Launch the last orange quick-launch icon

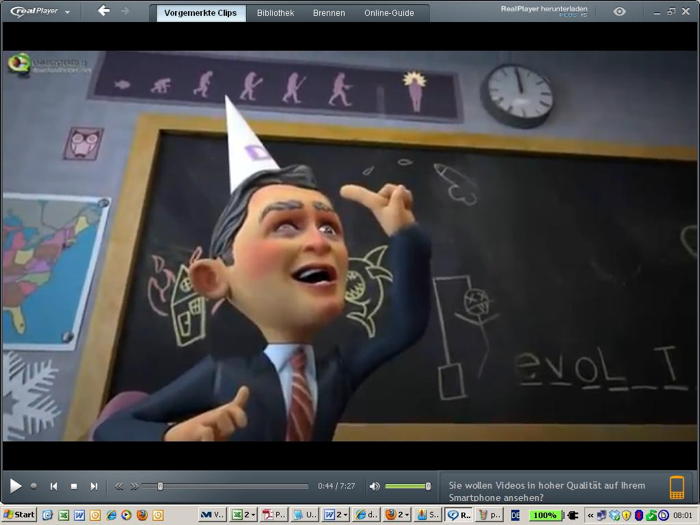coord(158,515)
